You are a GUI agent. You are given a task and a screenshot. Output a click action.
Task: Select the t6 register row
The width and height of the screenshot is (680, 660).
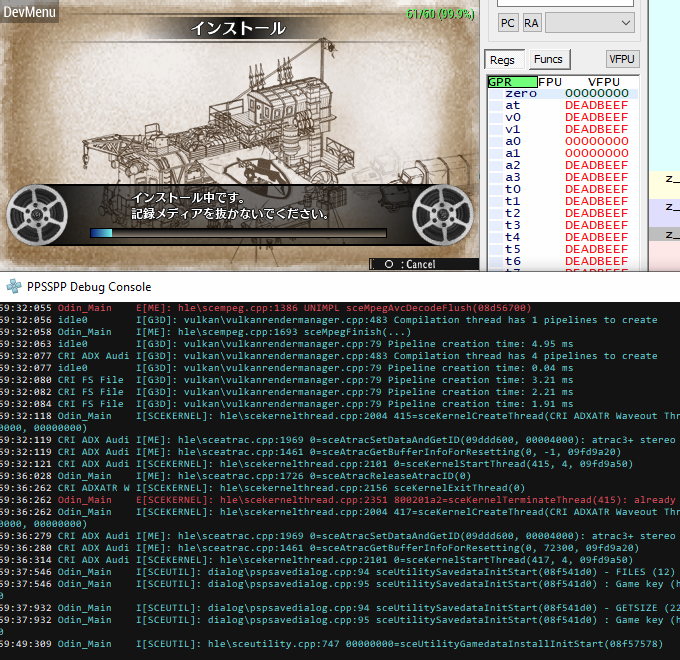pos(563,261)
